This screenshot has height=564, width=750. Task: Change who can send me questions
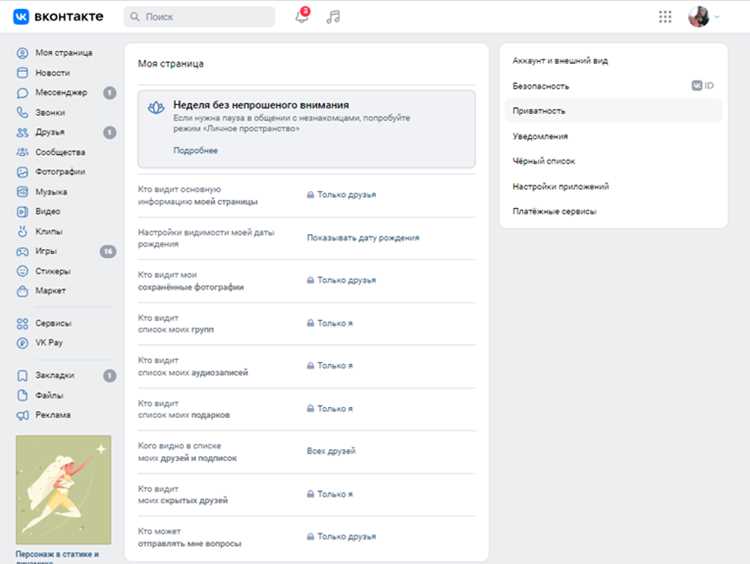[342, 536]
